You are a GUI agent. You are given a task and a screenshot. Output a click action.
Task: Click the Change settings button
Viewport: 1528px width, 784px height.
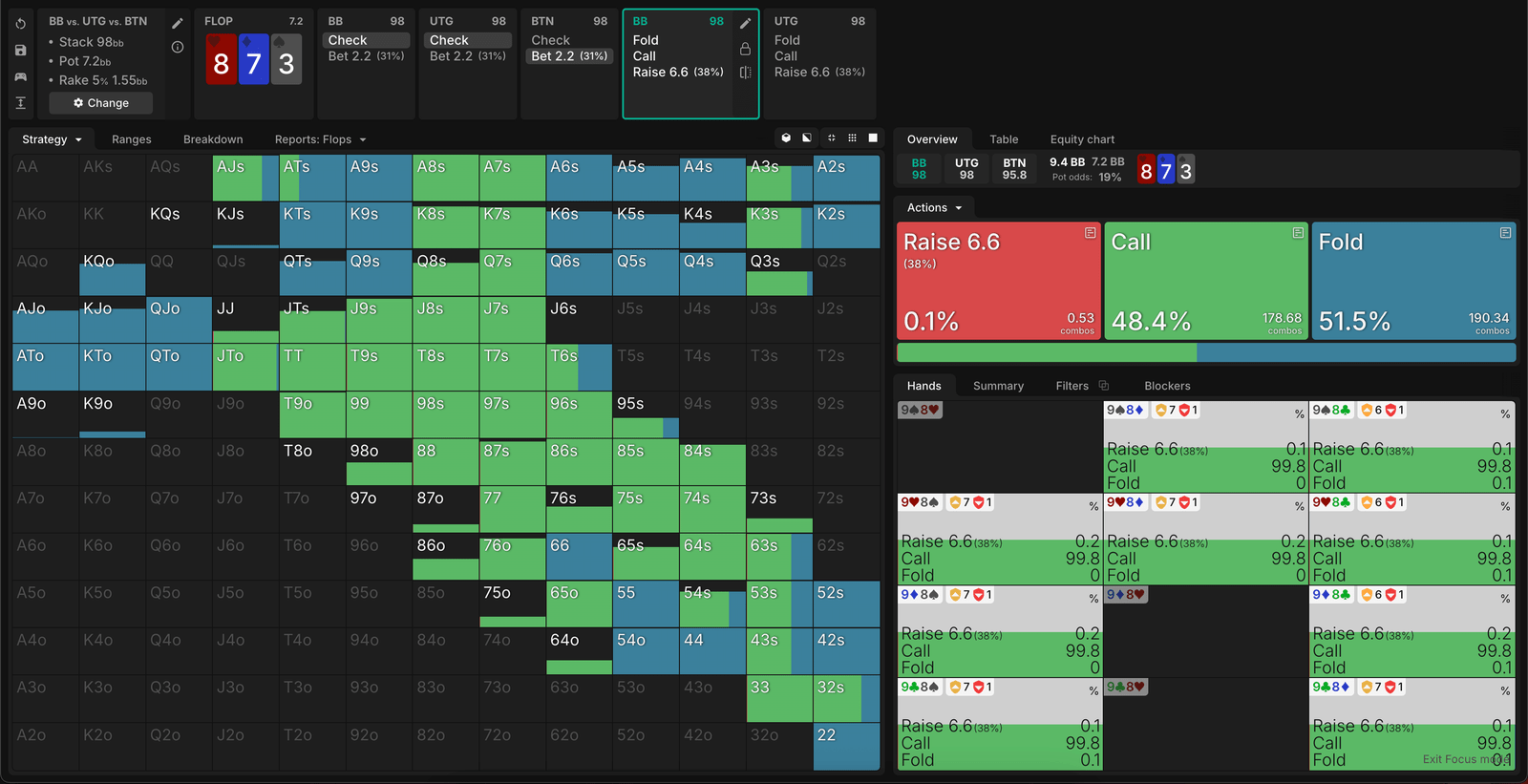click(101, 103)
